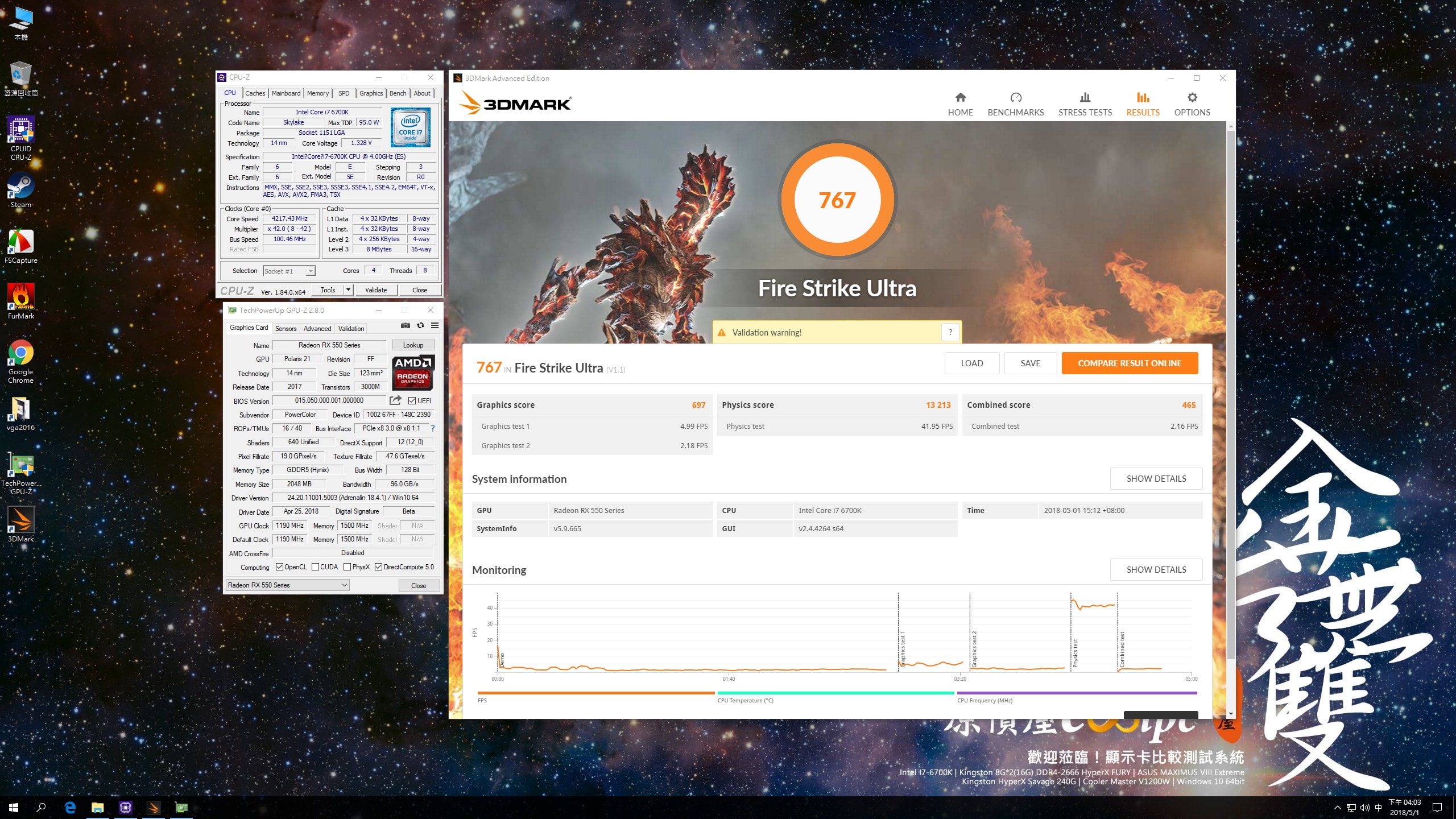Click the AMD Radeon Graphics logo
Viewport: 1456px width, 819px height.
(413, 373)
